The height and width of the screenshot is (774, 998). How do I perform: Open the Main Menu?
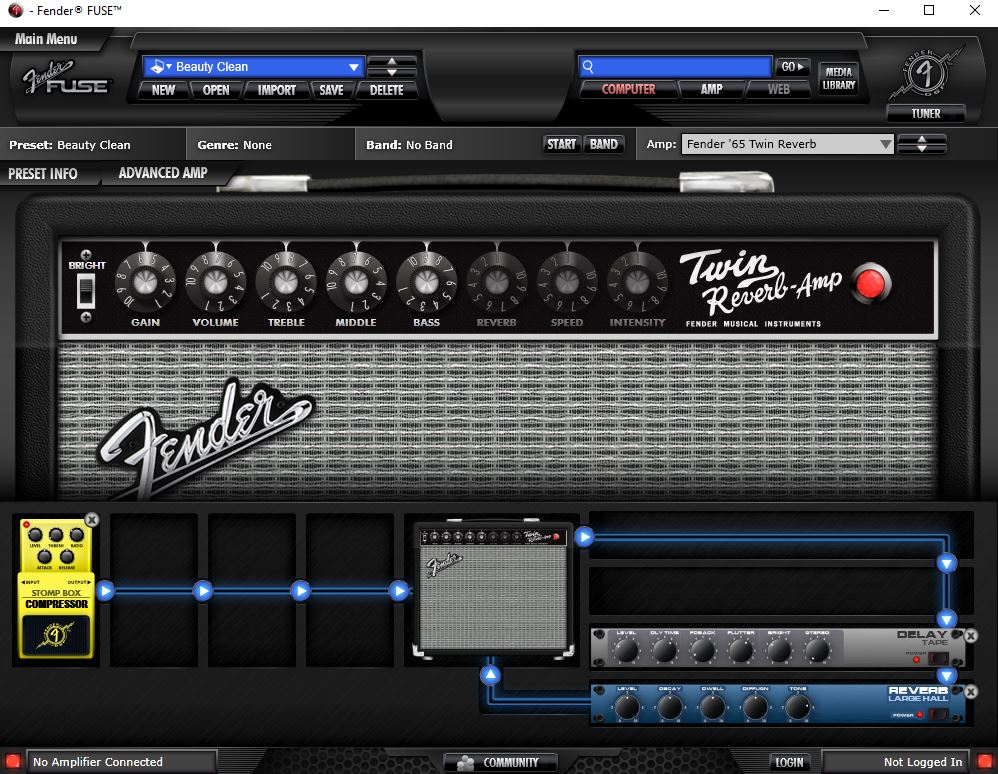46,39
